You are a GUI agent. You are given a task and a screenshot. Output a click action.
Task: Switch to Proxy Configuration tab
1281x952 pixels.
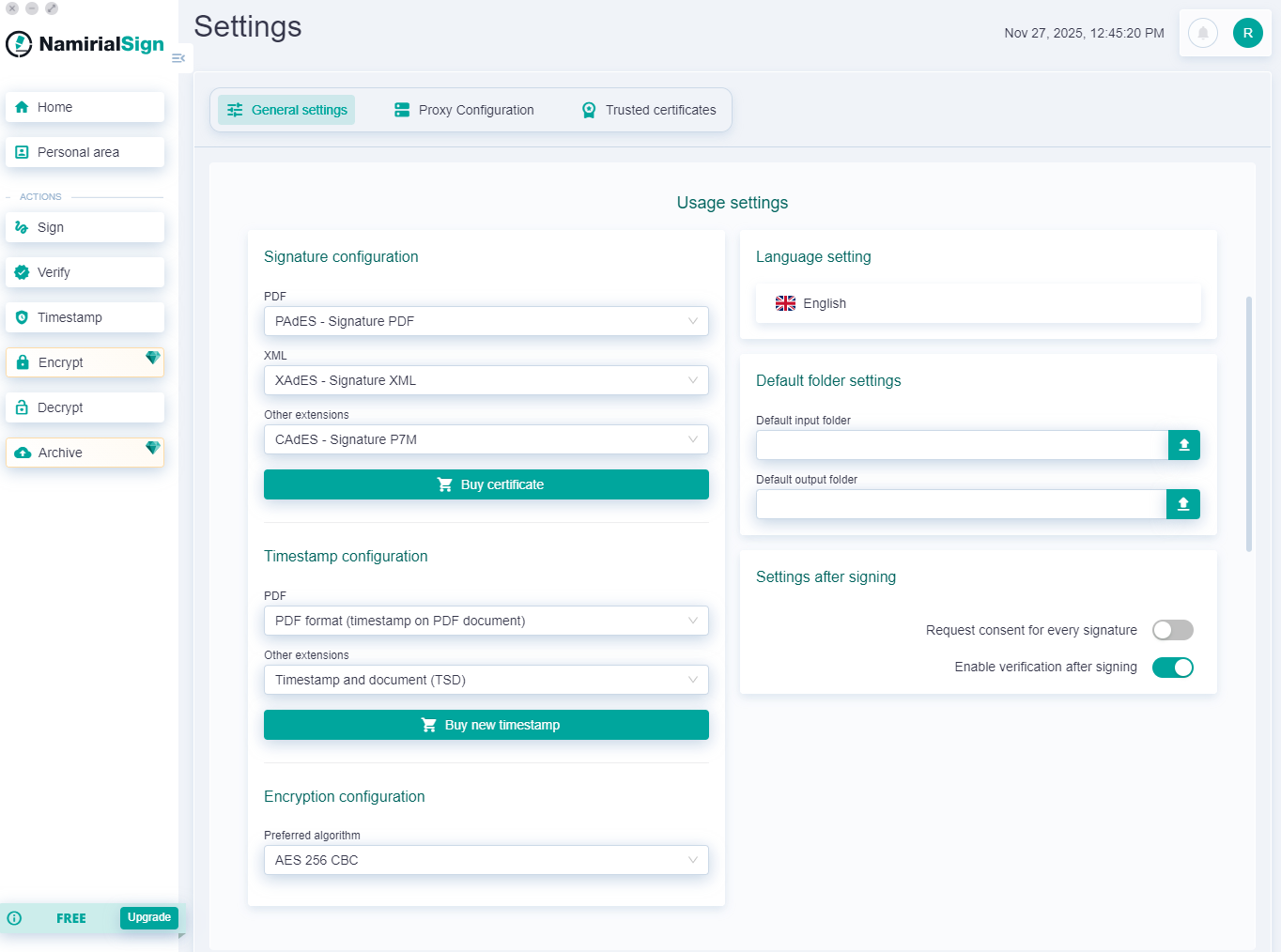coord(464,110)
